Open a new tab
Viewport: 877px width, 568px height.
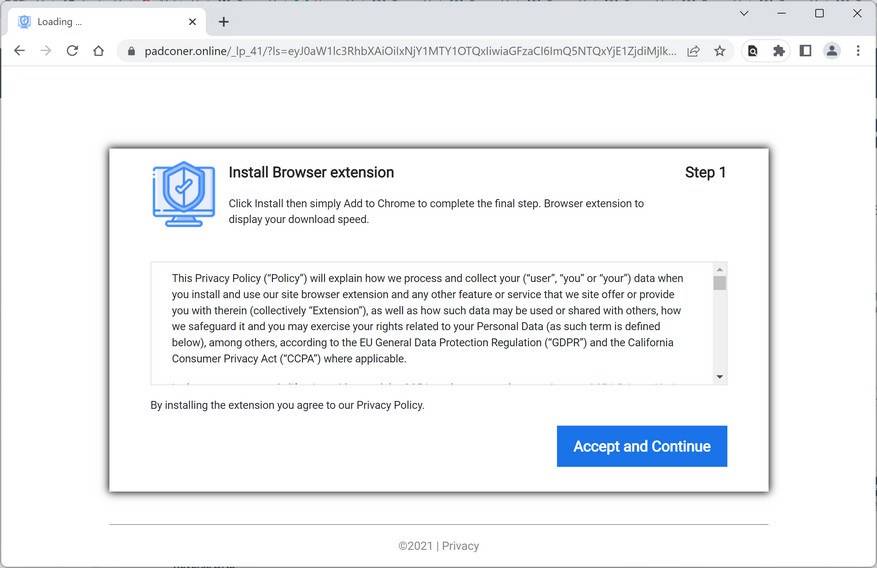pos(223,21)
